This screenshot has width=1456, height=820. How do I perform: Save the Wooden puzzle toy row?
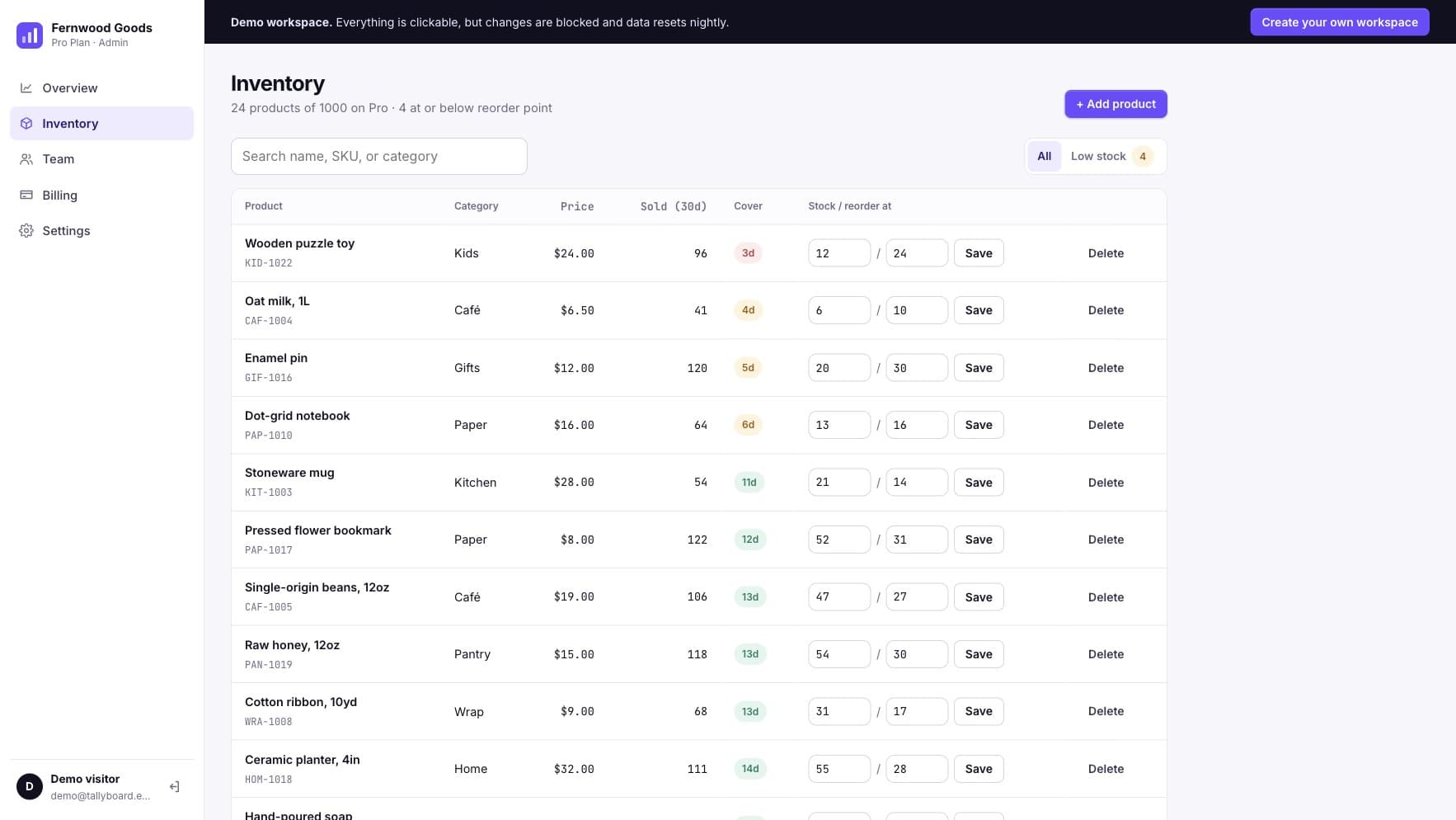[x=979, y=253]
